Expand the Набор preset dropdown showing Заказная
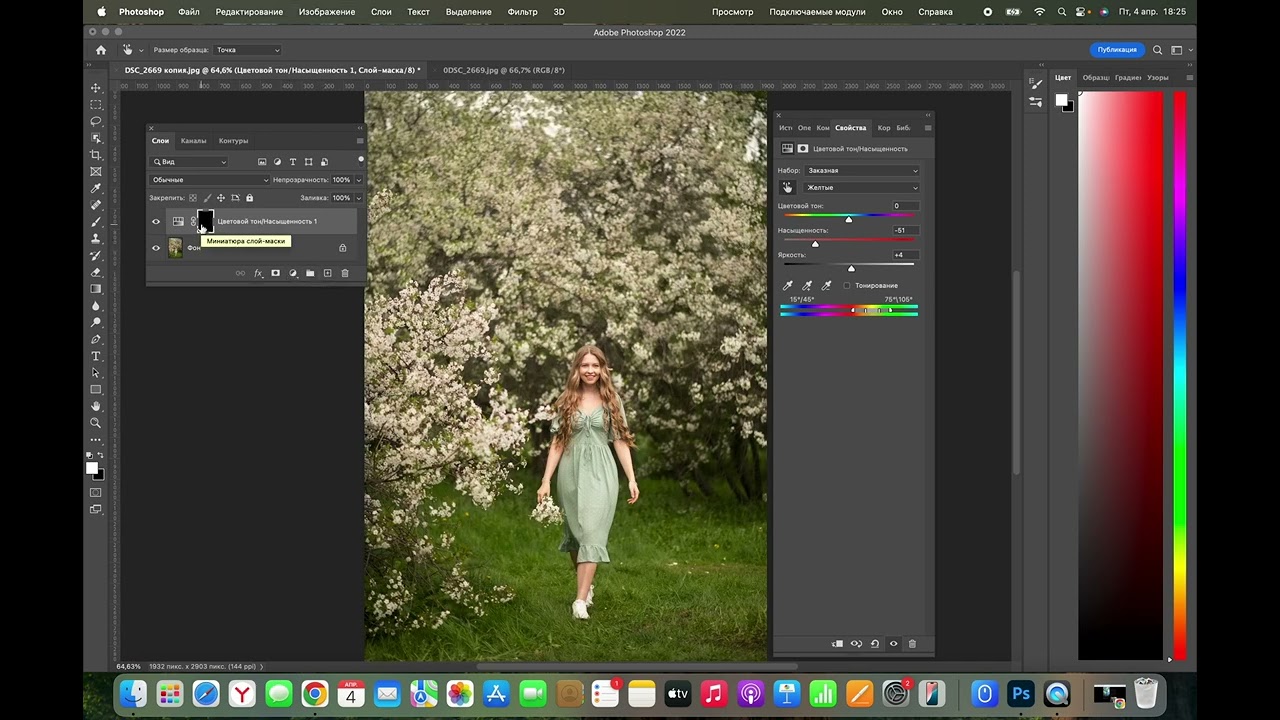The width and height of the screenshot is (1280, 720). 862,171
